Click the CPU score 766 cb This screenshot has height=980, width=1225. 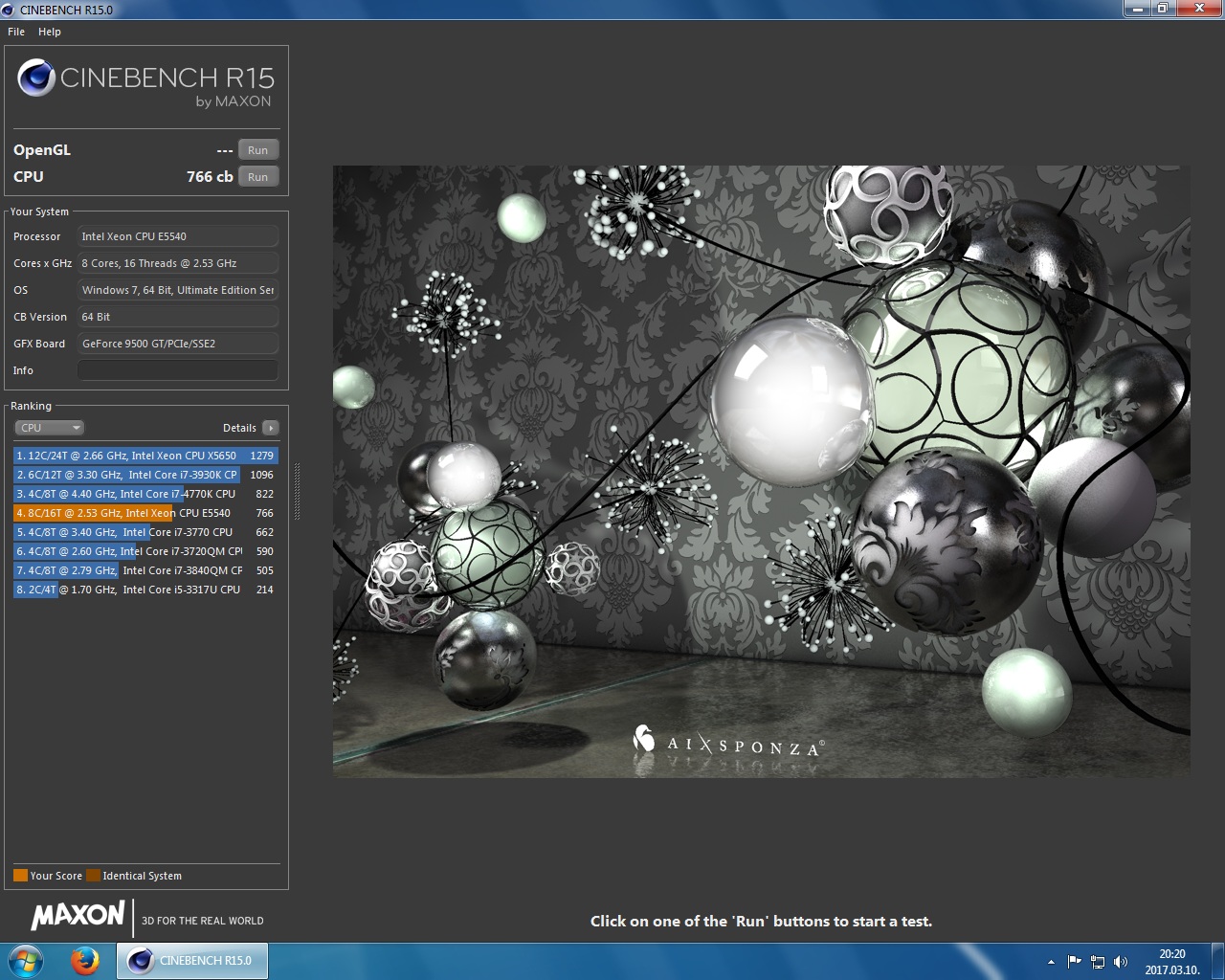point(210,177)
